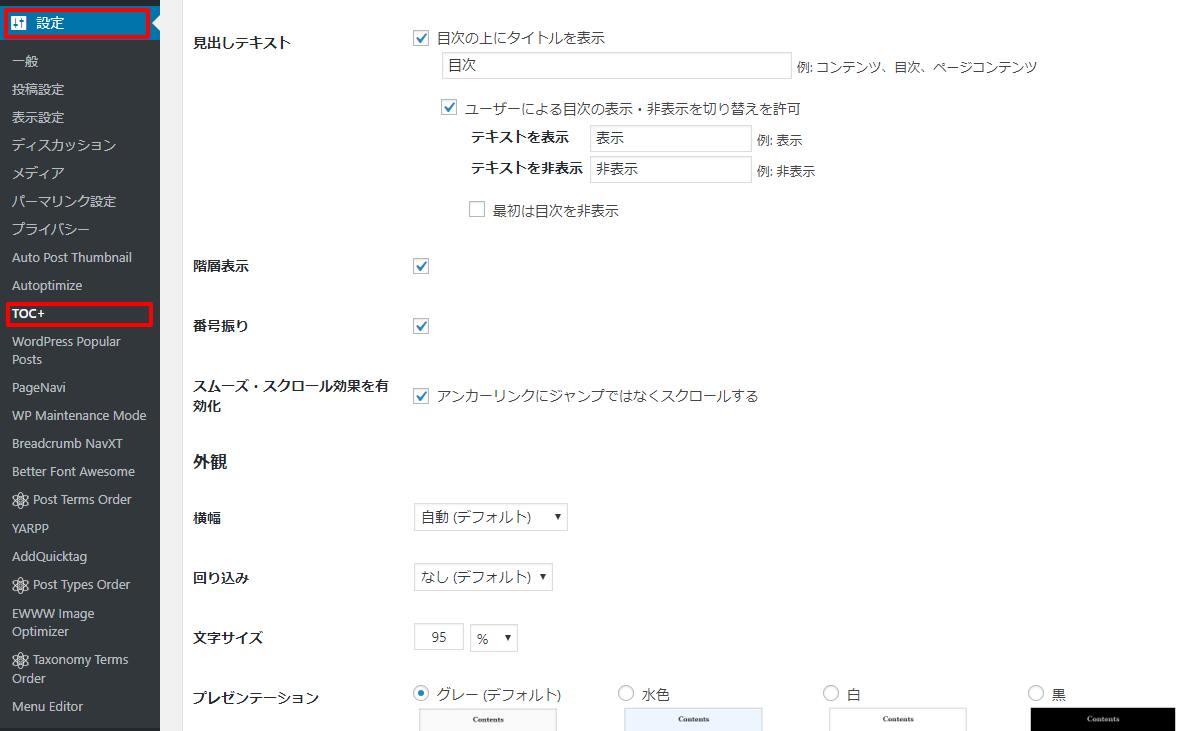Open プライバシー menu item

pos(50,229)
